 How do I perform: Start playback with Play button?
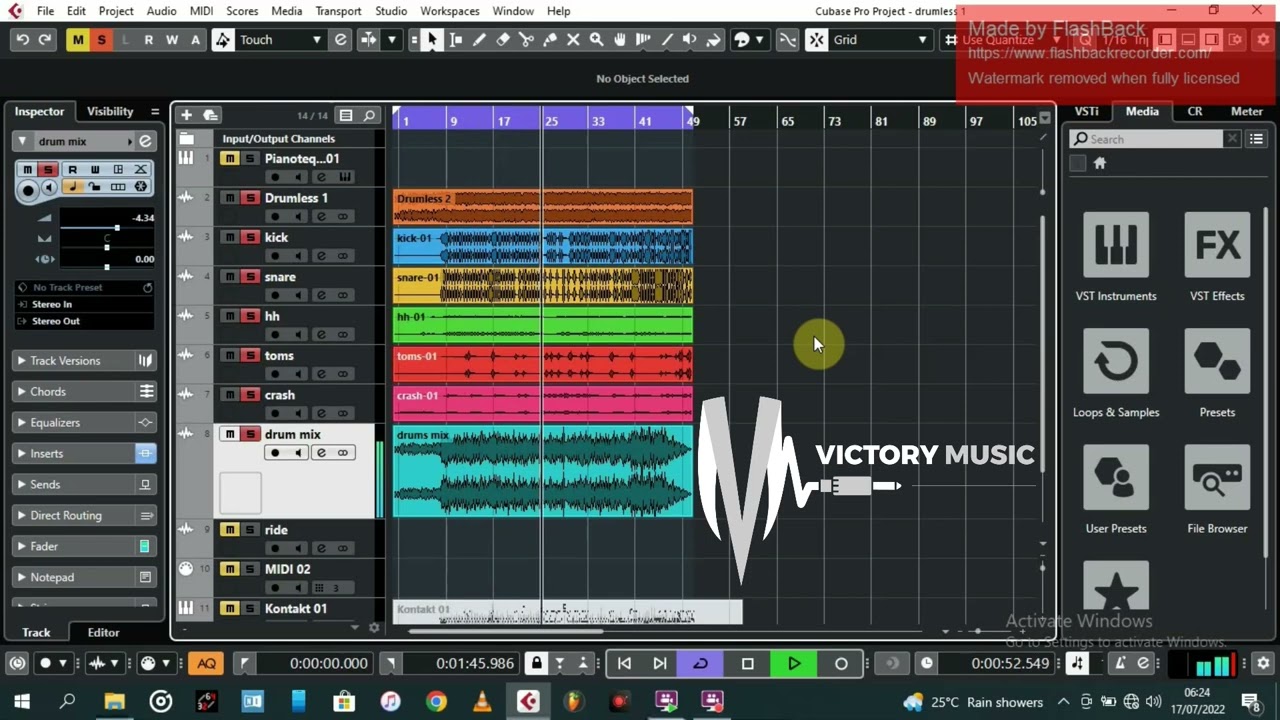[794, 663]
